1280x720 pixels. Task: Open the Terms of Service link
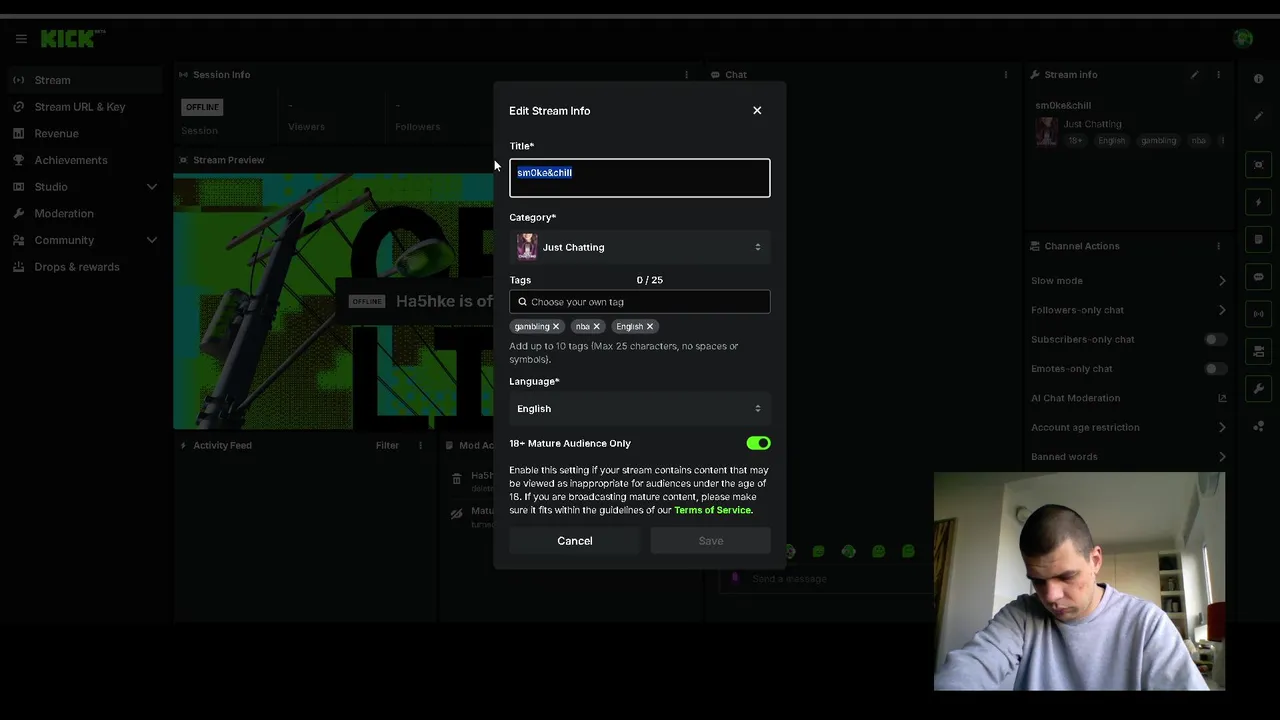click(712, 510)
